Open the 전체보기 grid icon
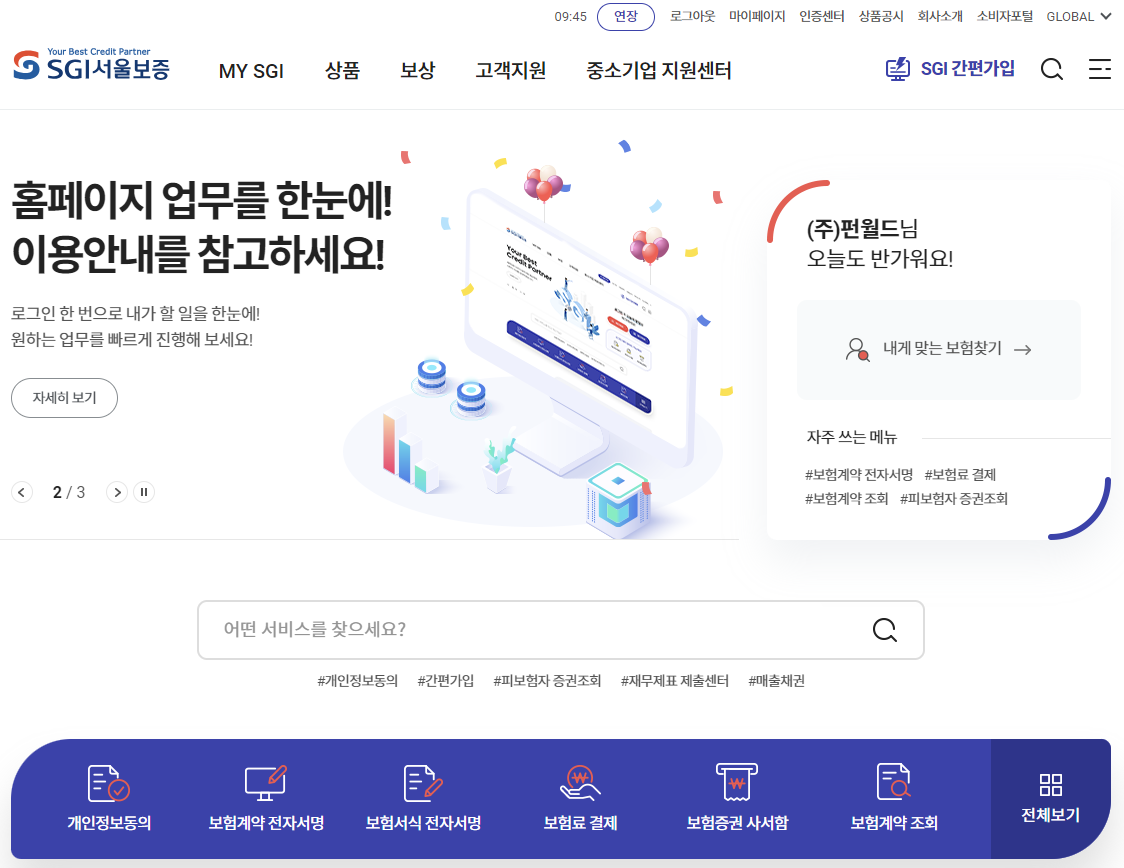The image size is (1124, 868). click(1051, 784)
